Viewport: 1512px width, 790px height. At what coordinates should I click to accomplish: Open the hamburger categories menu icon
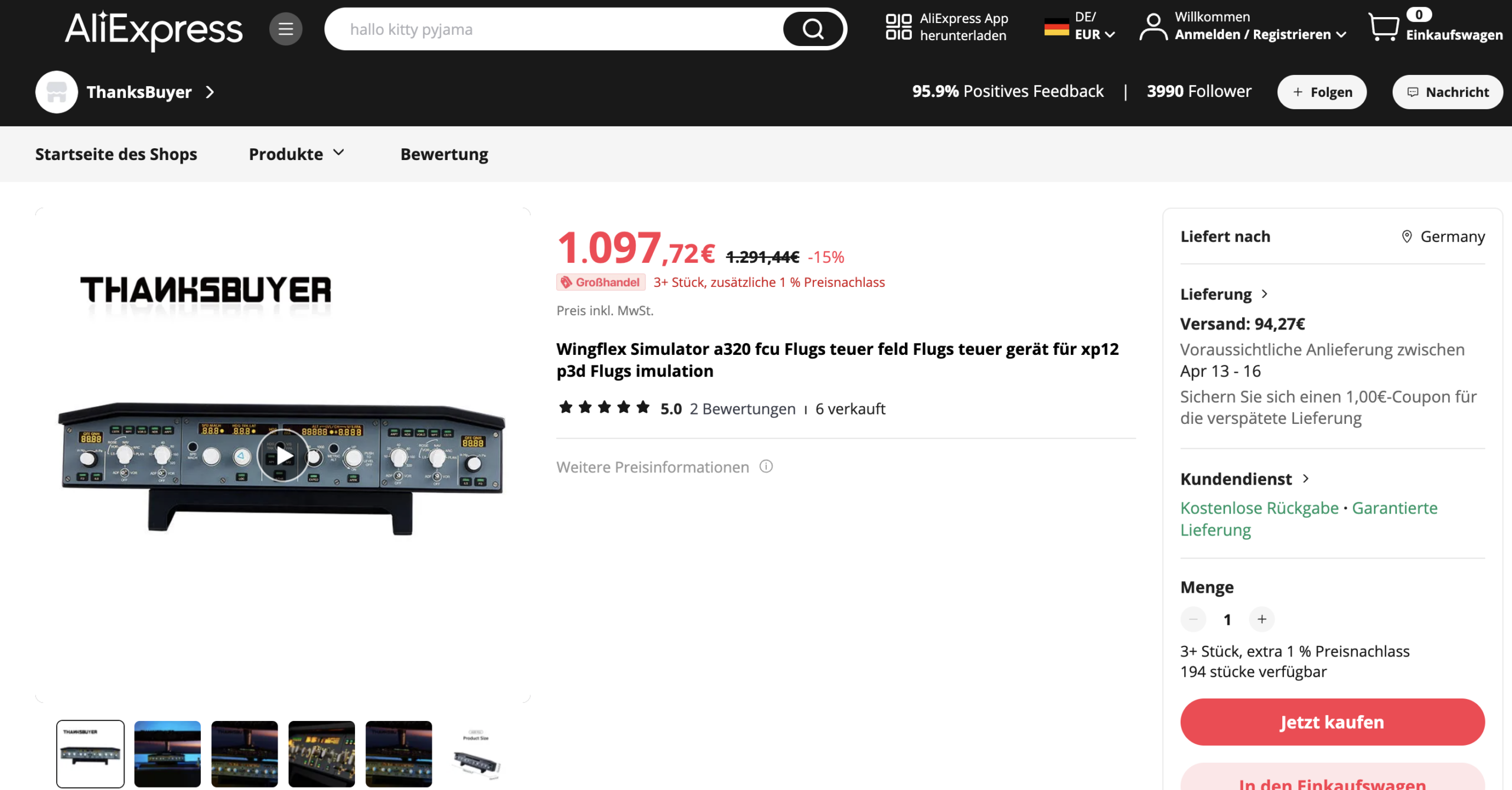coord(286,29)
